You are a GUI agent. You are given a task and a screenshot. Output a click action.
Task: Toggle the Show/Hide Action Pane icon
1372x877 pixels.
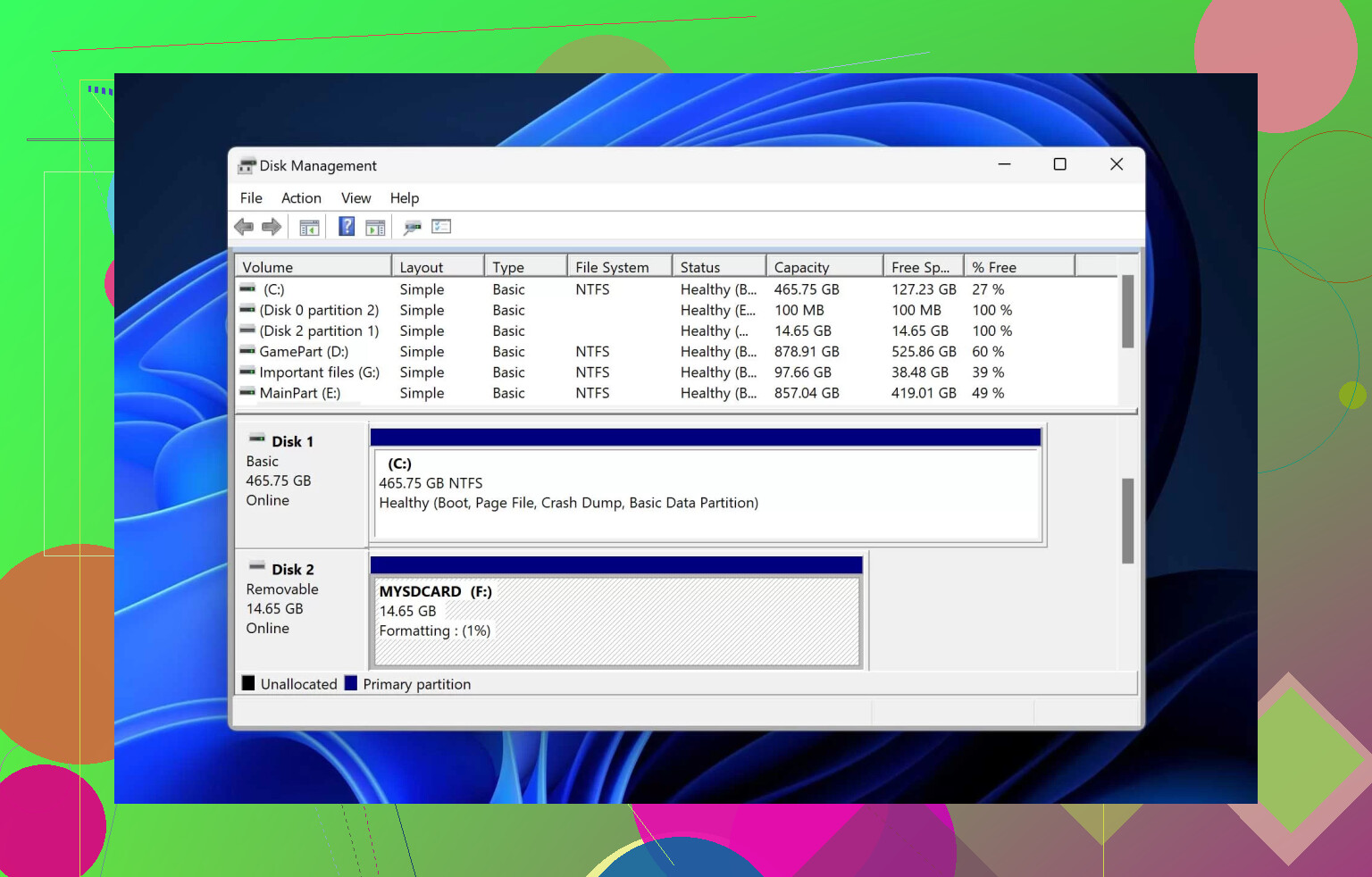click(x=375, y=228)
